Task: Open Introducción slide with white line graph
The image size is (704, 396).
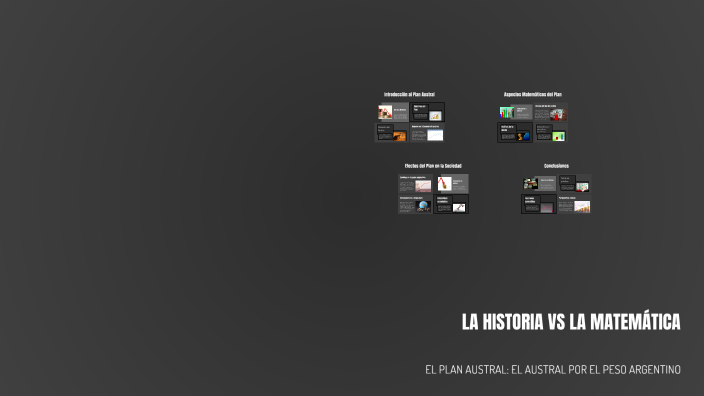Action: (427, 133)
